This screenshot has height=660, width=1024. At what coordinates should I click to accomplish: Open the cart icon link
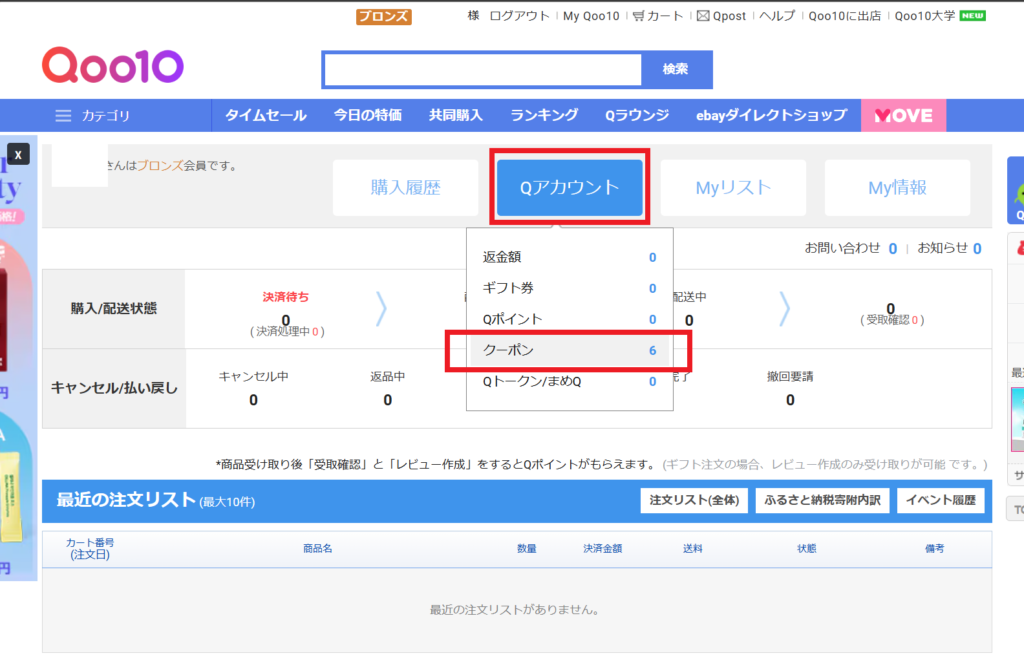pyautogui.click(x=639, y=16)
